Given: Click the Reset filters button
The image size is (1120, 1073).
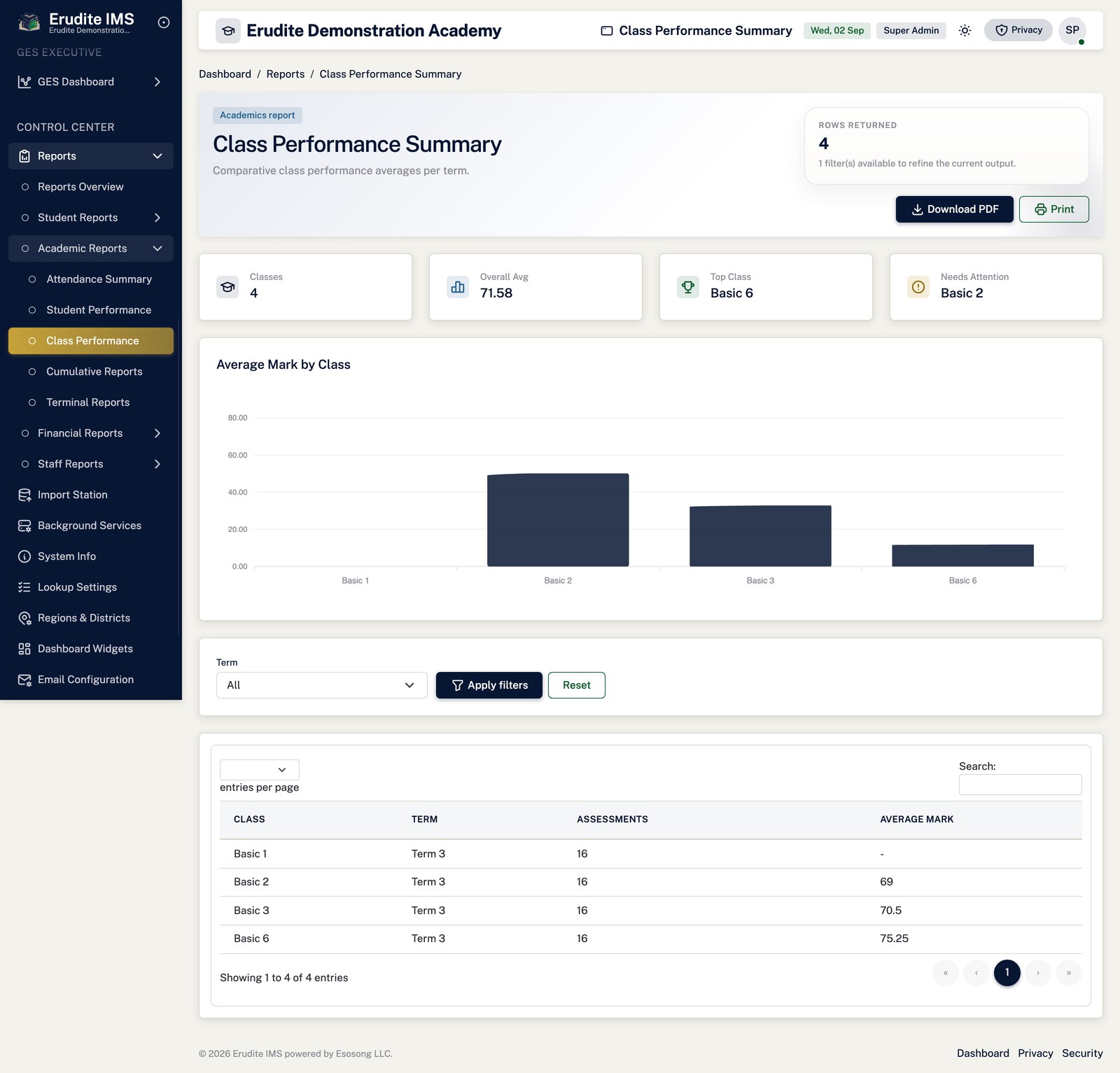Looking at the screenshot, I should click(x=577, y=685).
